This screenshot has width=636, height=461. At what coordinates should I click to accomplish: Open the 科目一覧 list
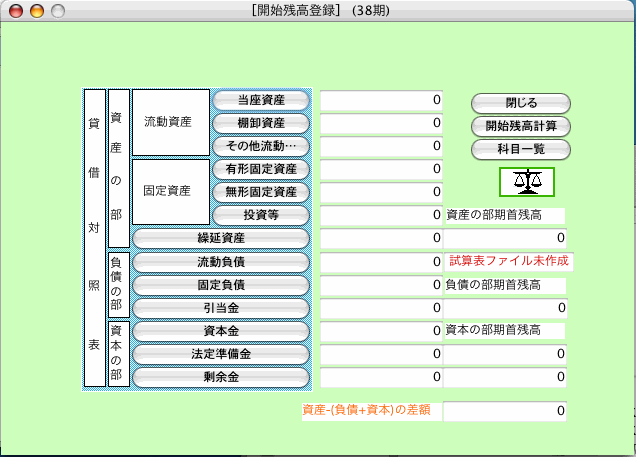[520, 148]
